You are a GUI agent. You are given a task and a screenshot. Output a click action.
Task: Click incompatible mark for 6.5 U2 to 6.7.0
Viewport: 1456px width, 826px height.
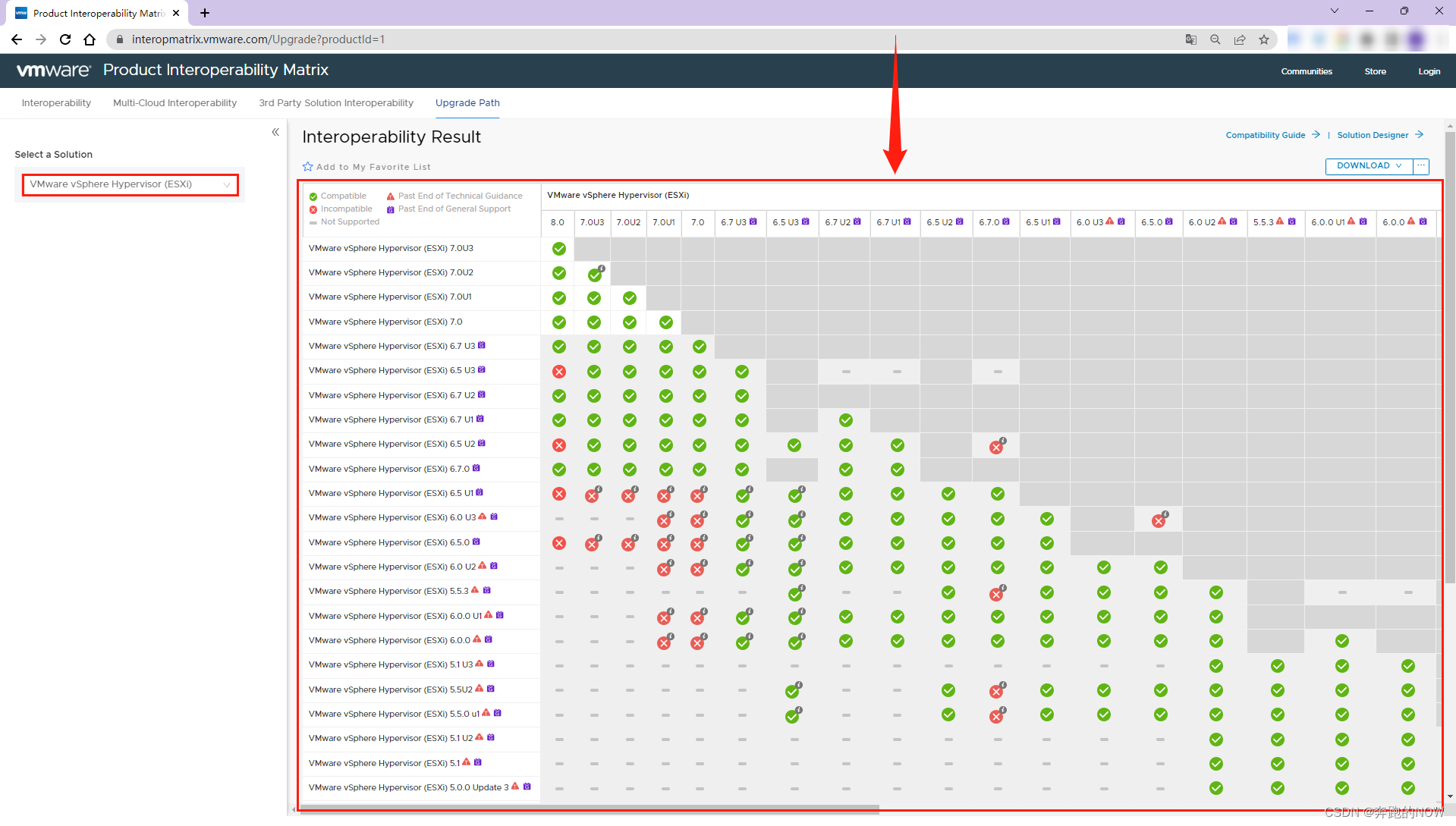click(997, 446)
